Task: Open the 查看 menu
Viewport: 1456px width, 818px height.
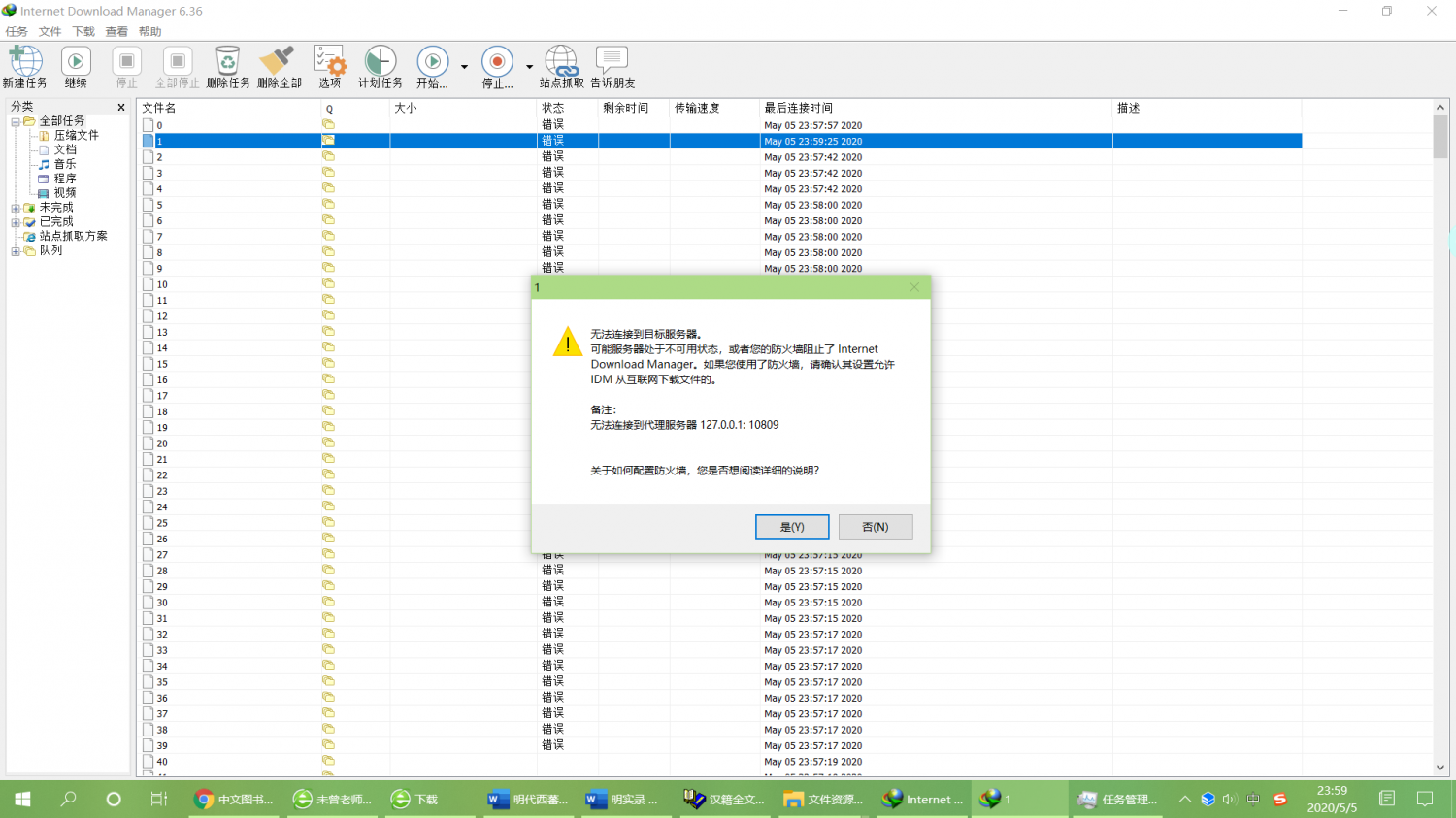Action: point(116,32)
